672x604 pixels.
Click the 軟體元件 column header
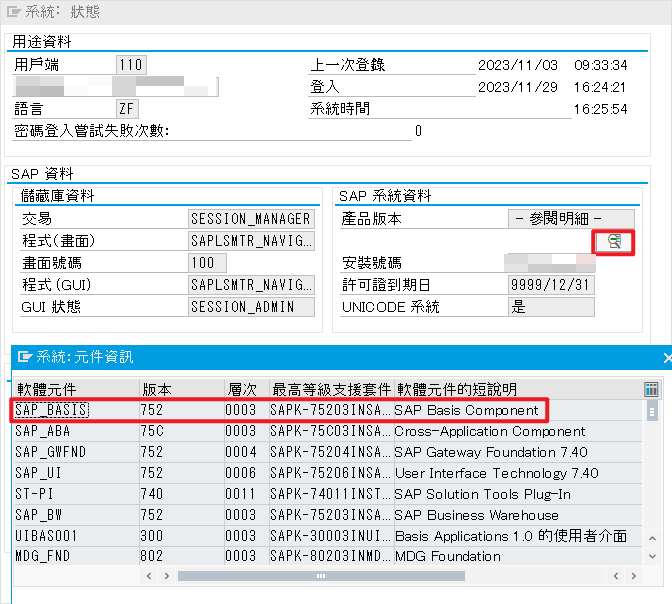[77, 389]
